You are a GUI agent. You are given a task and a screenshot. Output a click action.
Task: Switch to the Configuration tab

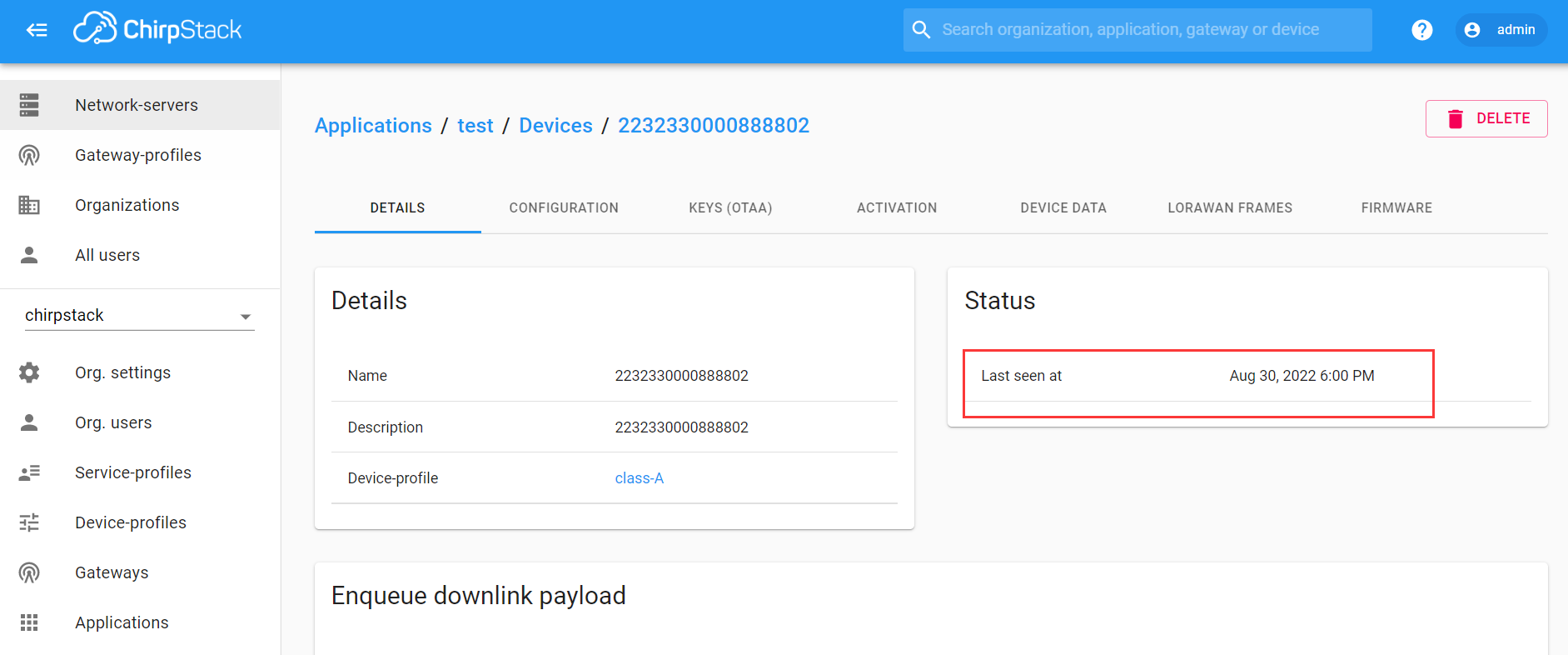564,208
